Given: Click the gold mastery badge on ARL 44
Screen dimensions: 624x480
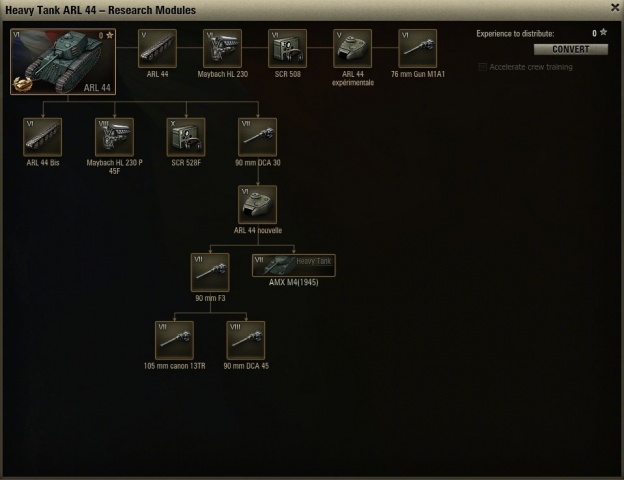Looking at the screenshot, I should point(23,84).
